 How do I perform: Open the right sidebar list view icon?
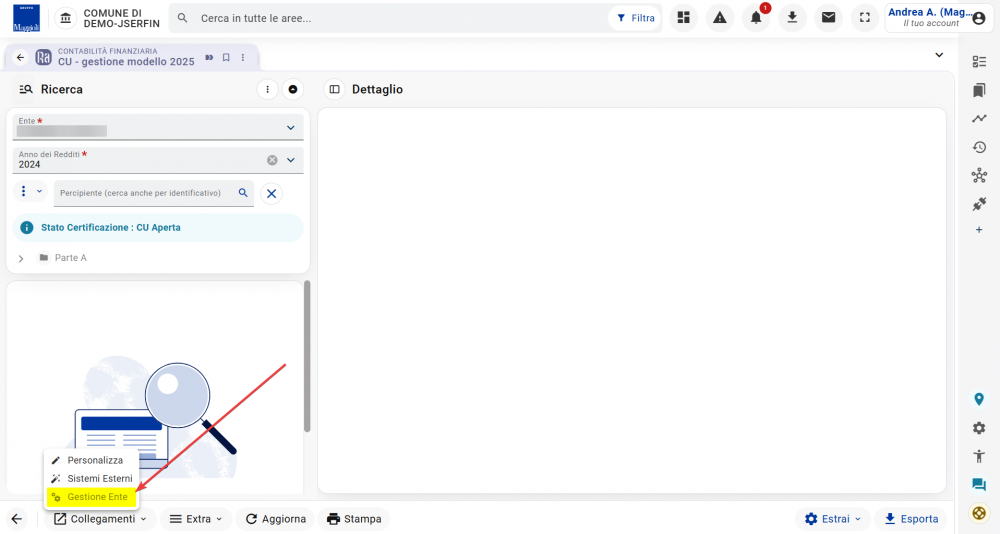click(979, 61)
